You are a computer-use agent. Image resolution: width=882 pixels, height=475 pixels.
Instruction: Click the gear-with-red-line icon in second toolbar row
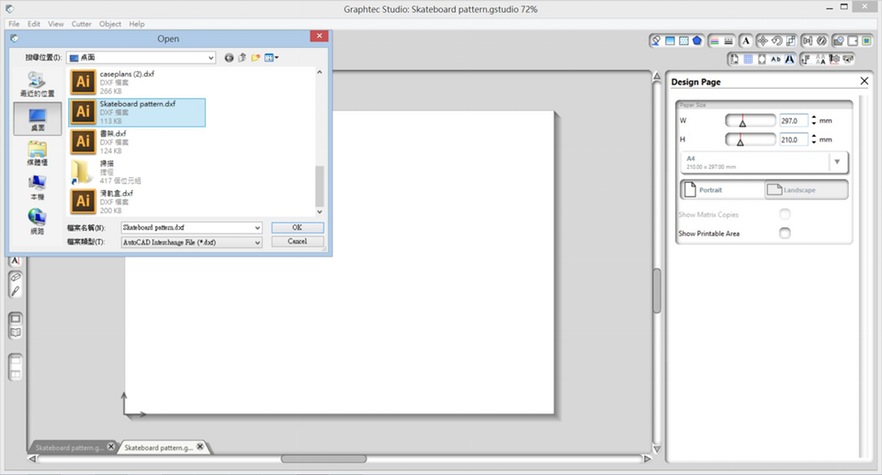[835, 59]
